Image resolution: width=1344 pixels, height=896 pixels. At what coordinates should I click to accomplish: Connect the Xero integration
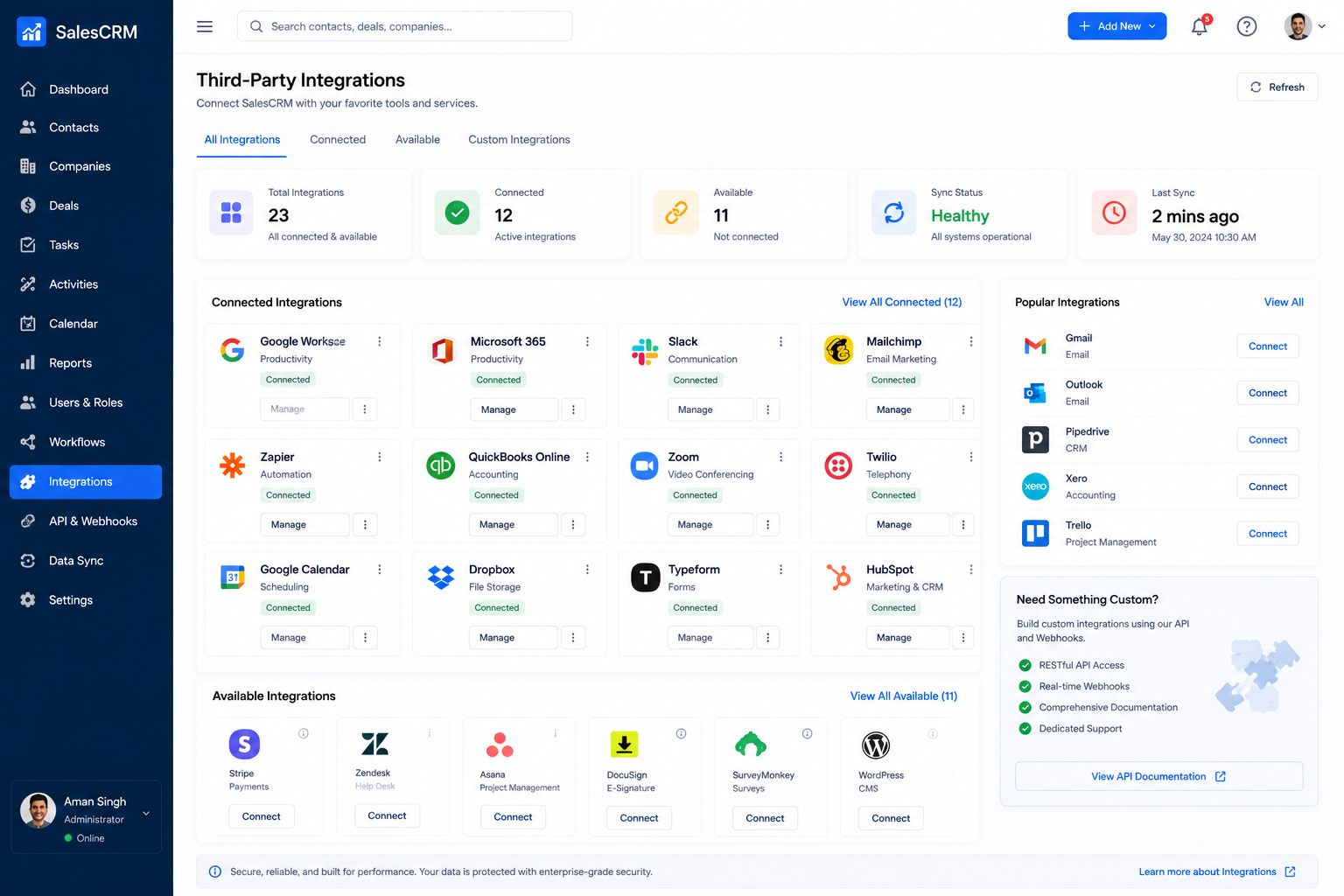[1268, 486]
